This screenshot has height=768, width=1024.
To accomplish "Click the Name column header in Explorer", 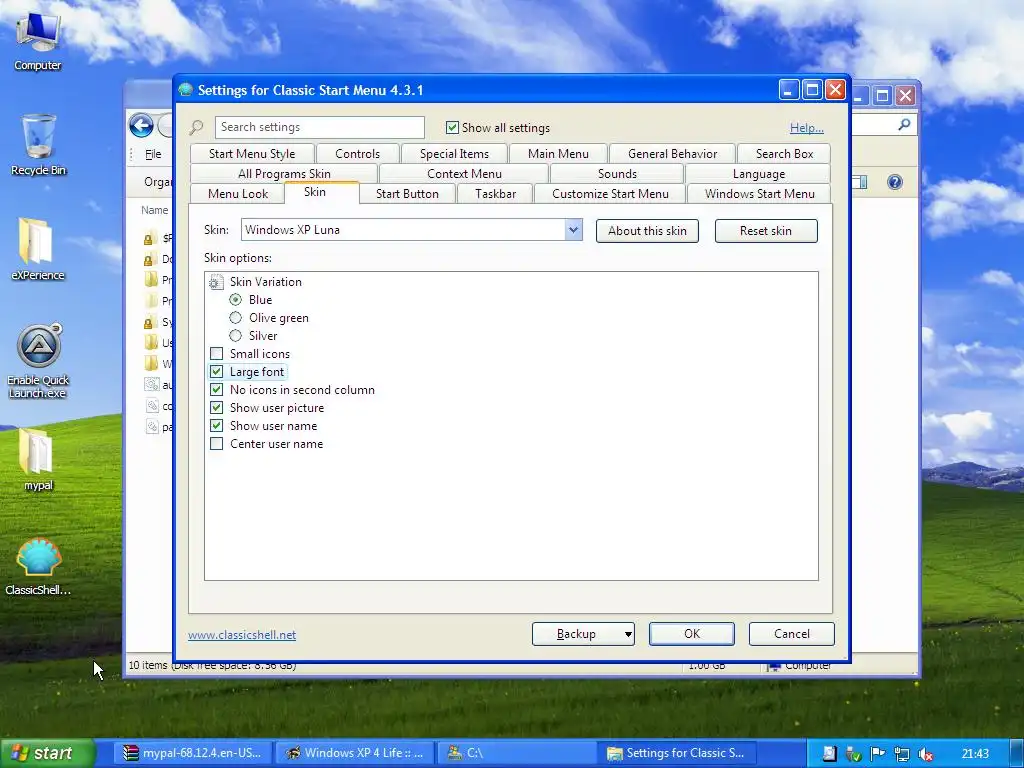I will click(155, 210).
